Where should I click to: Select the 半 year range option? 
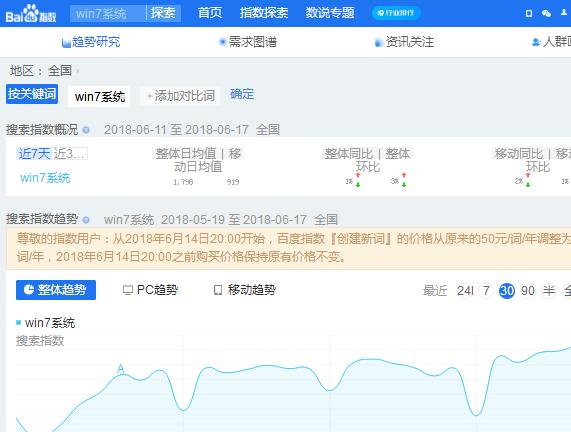(549, 291)
